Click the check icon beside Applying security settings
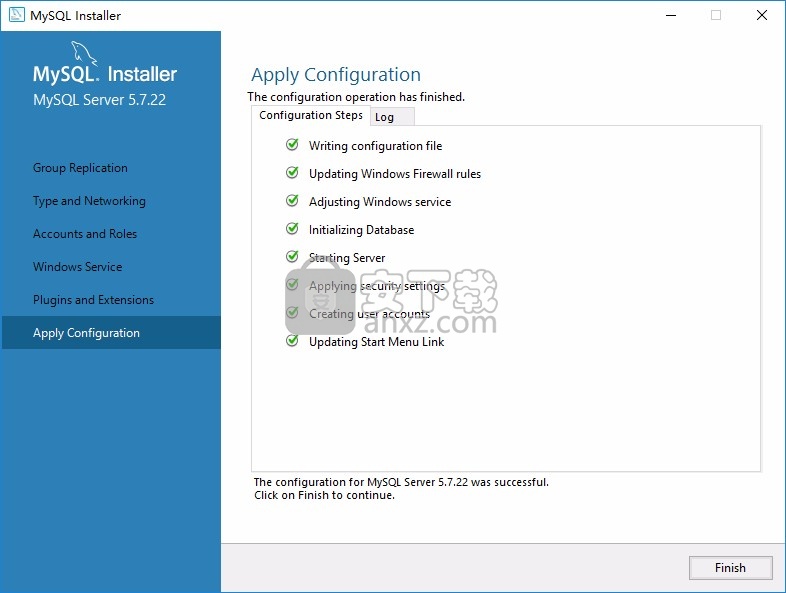The width and height of the screenshot is (786, 593). [292, 285]
